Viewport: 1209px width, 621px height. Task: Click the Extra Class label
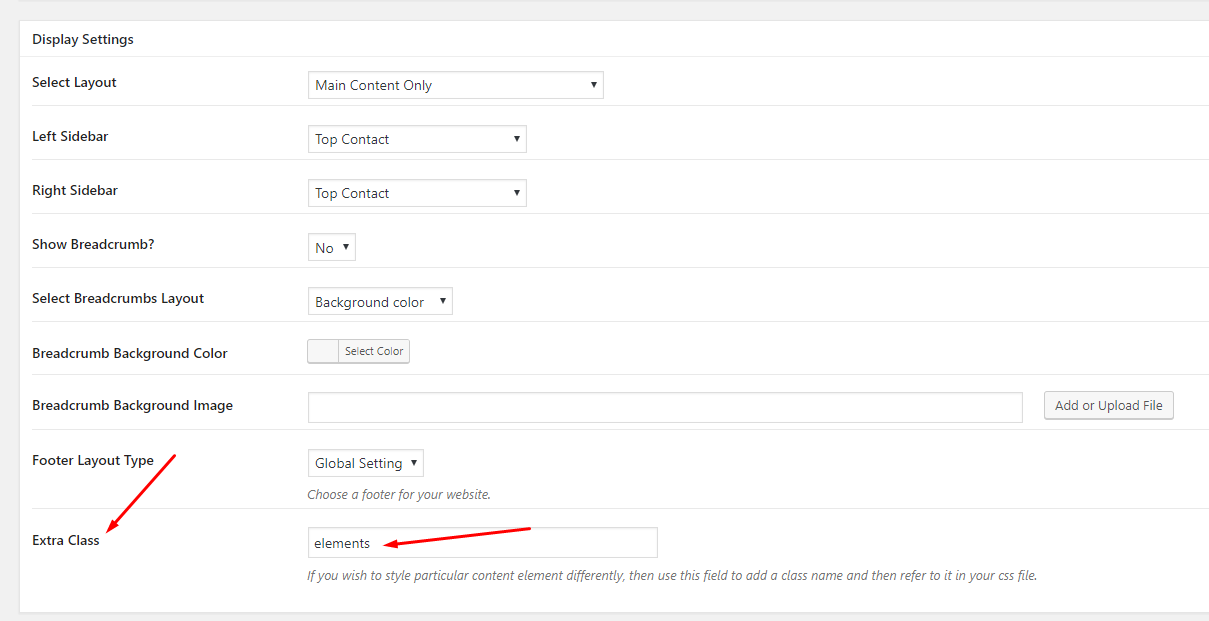click(x=66, y=540)
